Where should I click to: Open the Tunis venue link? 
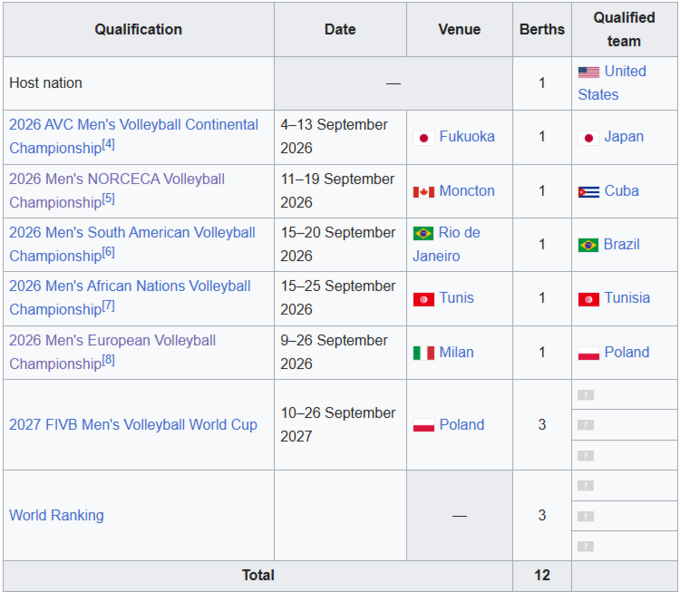point(457,298)
